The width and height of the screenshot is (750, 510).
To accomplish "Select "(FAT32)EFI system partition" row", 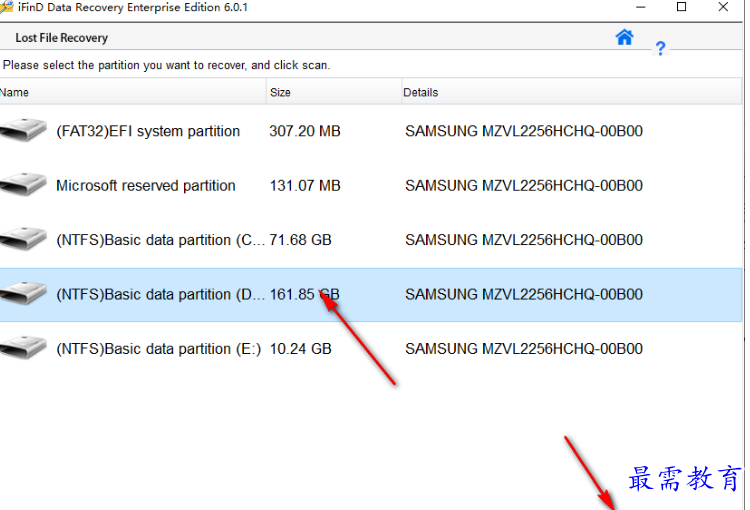I will pos(371,131).
